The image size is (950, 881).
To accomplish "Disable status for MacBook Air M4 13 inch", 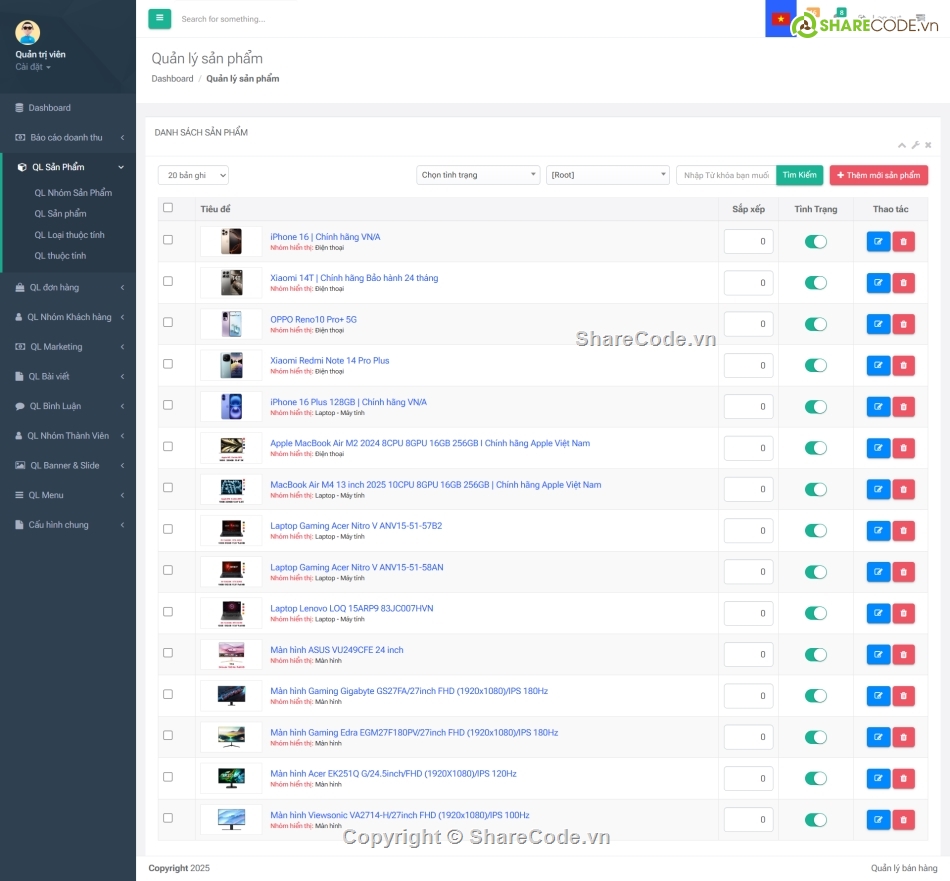I will click(x=815, y=489).
